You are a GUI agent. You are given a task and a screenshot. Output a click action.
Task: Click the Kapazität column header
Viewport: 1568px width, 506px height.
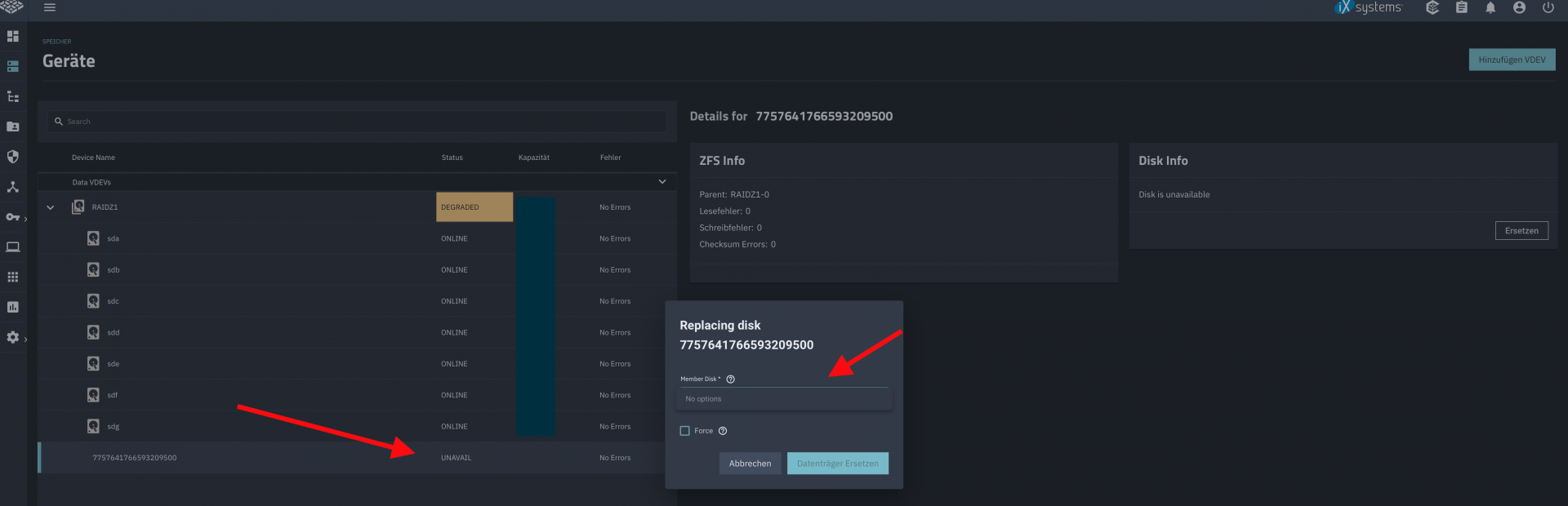click(x=534, y=158)
